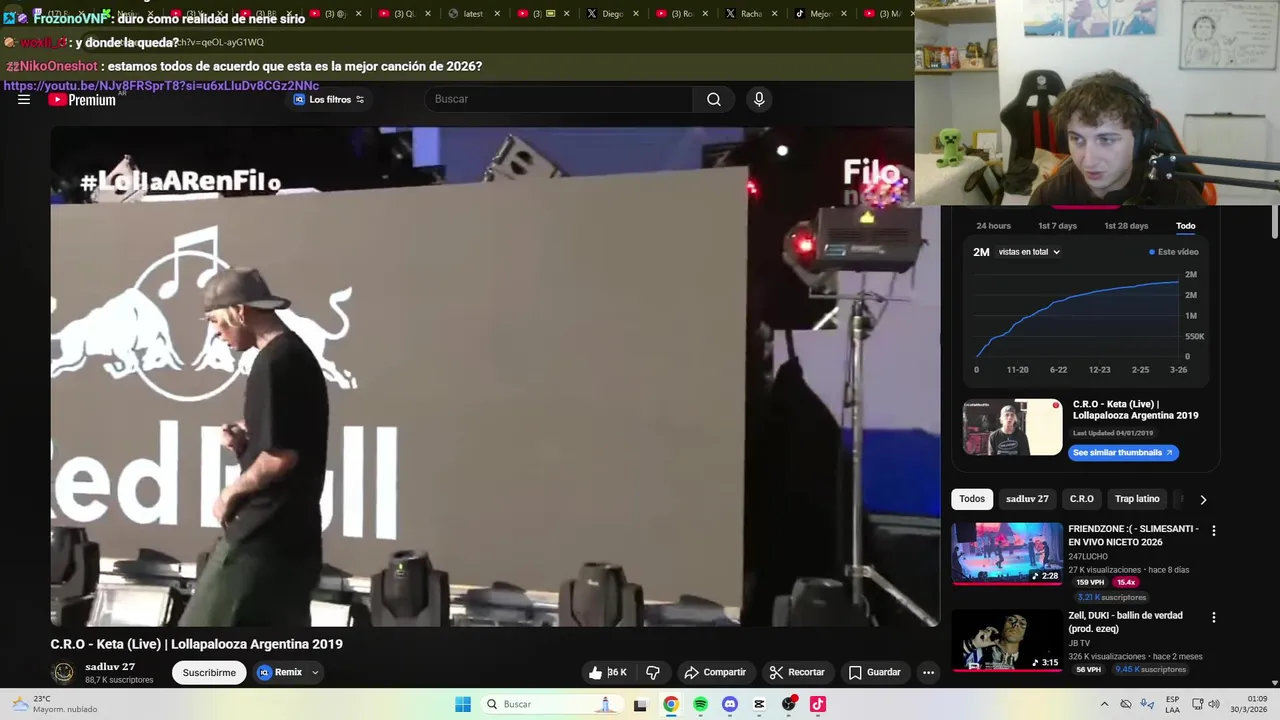The image size is (1280, 720).
Task: Open FRIENDZONE :( - SLIMESANTI video title
Action: pos(1133,535)
